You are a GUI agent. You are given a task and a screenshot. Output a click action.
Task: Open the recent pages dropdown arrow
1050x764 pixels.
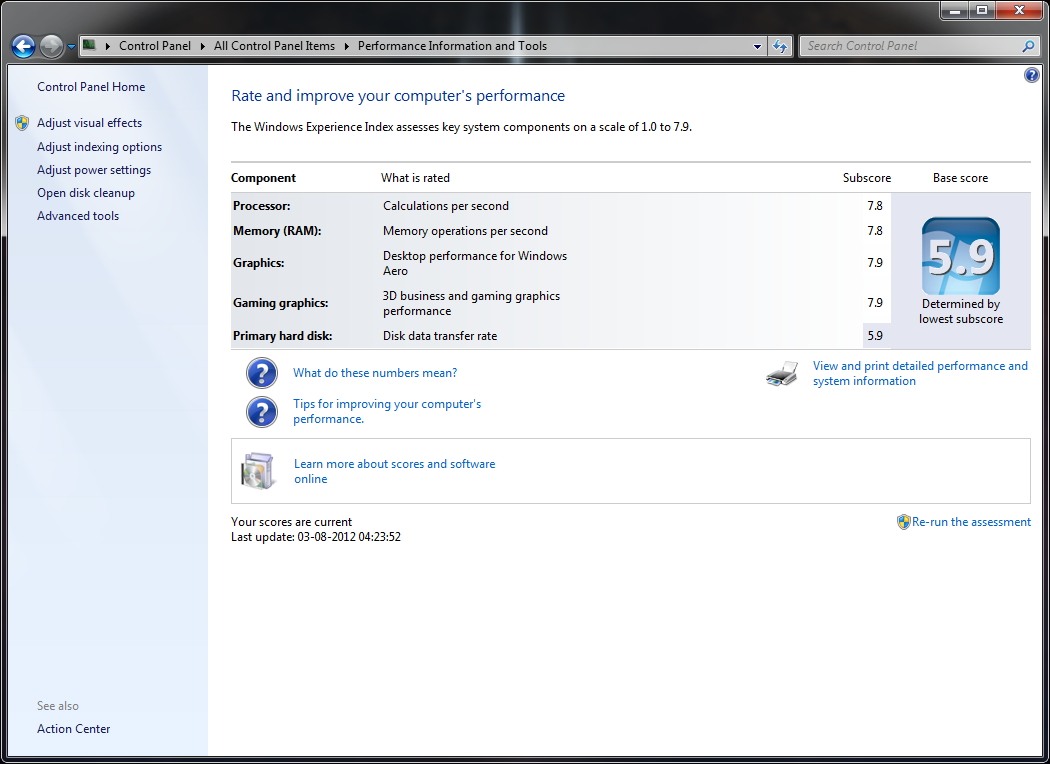(71, 47)
